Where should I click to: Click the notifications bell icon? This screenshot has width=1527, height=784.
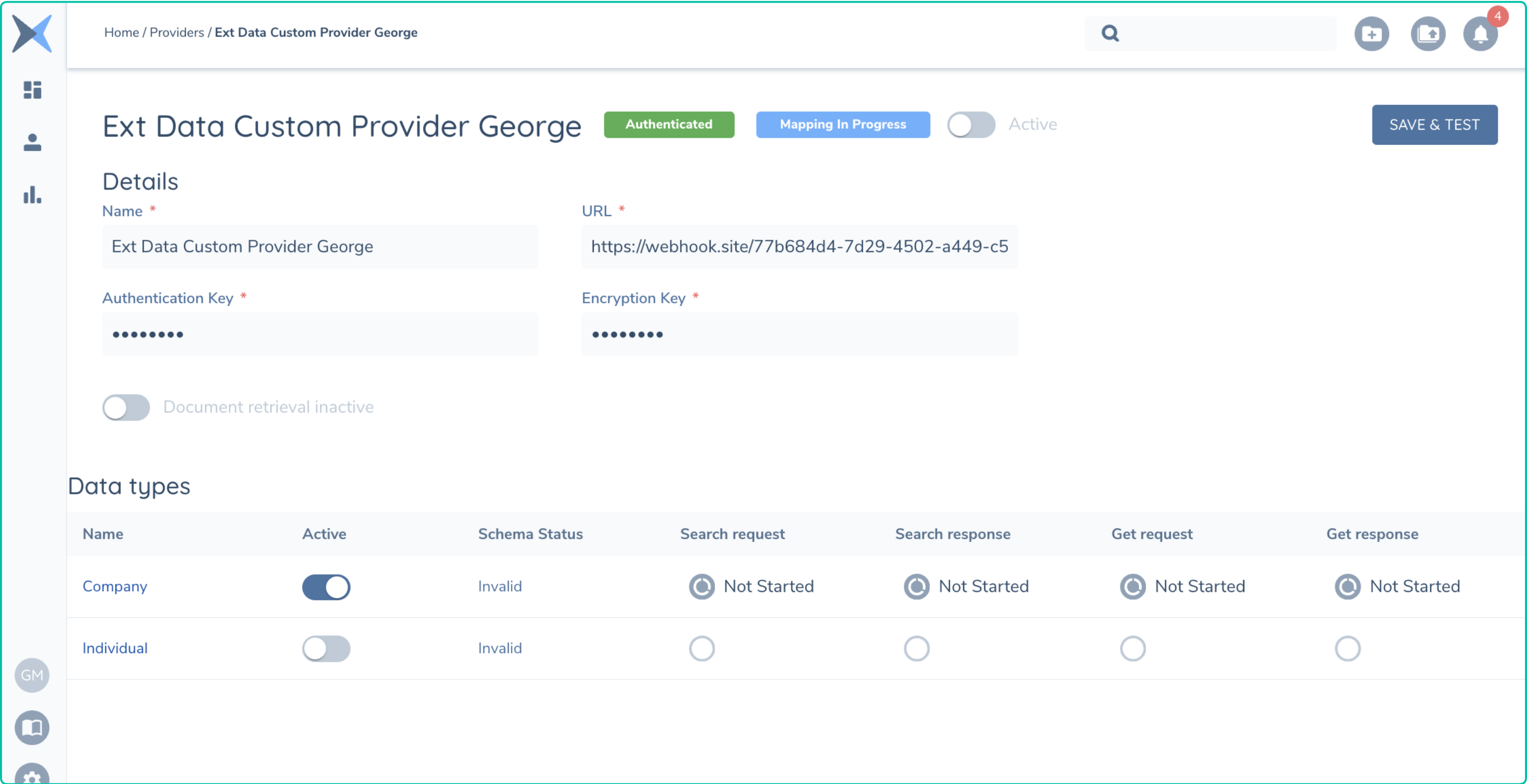tap(1480, 35)
